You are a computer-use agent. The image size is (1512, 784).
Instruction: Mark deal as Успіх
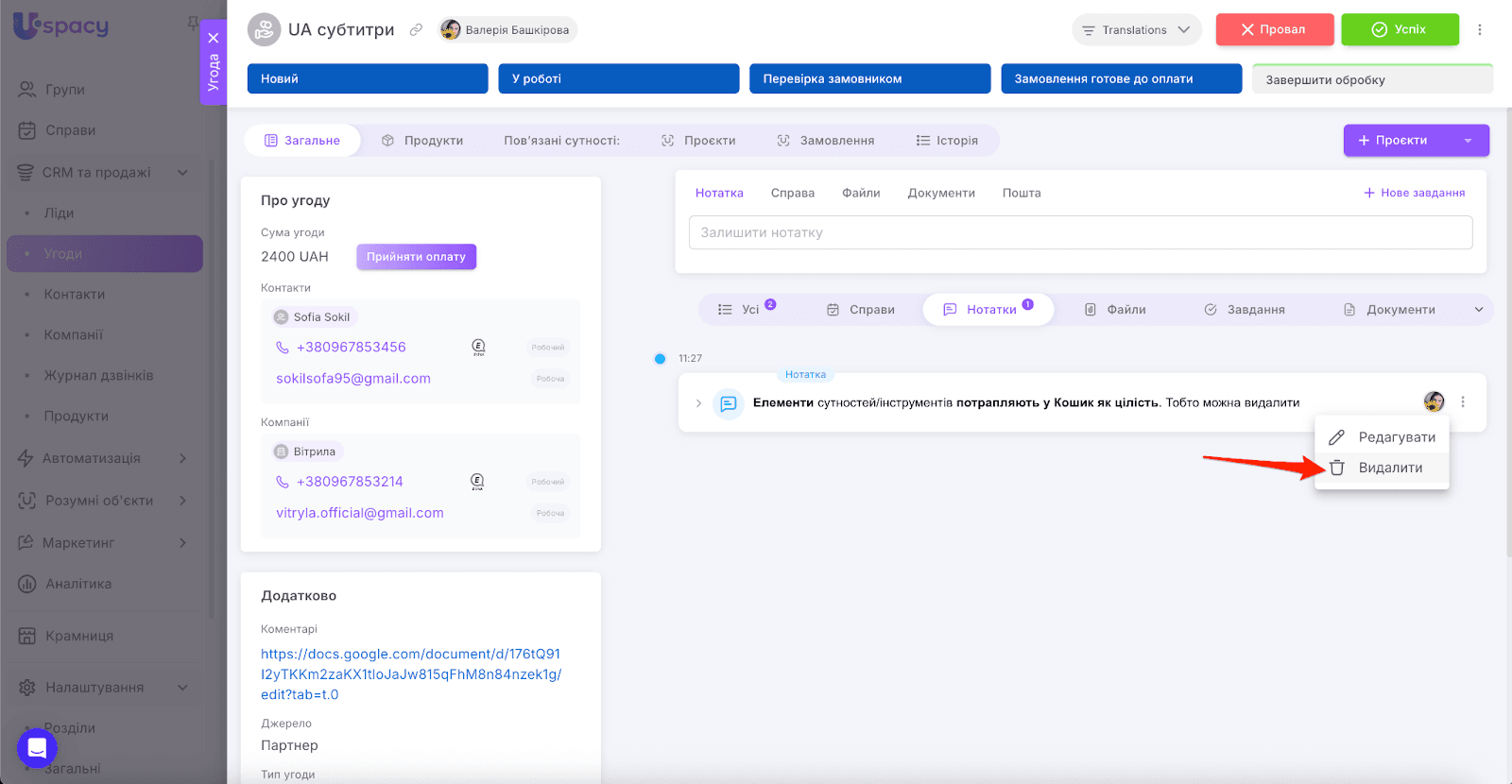pos(1399,30)
